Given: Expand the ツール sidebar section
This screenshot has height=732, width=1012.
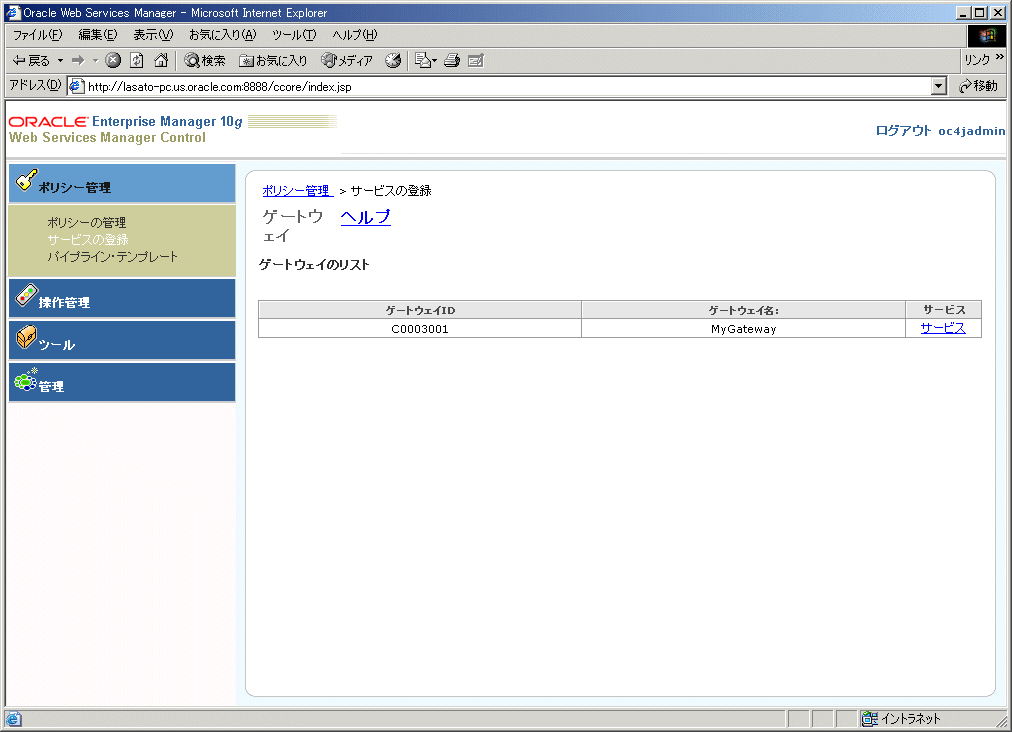Looking at the screenshot, I should point(122,340).
